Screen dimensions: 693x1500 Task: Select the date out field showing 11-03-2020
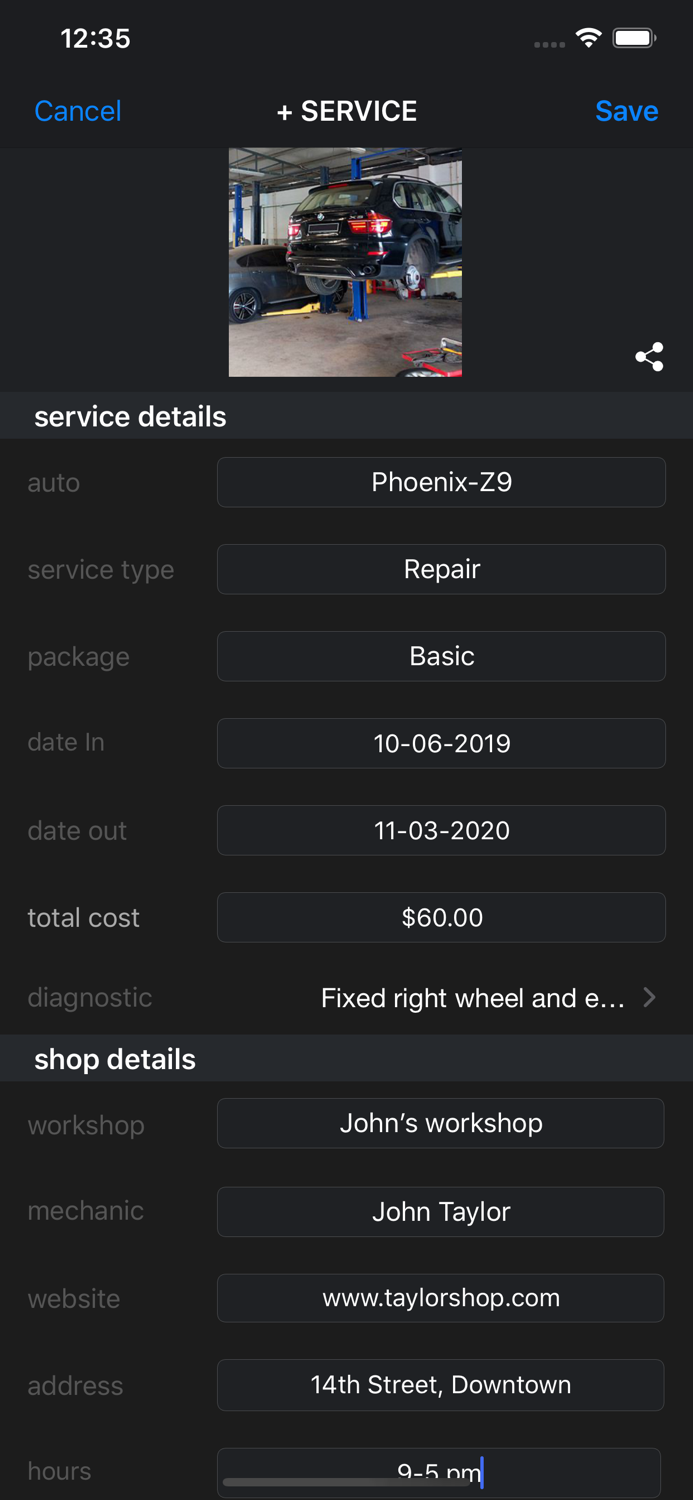tap(441, 830)
